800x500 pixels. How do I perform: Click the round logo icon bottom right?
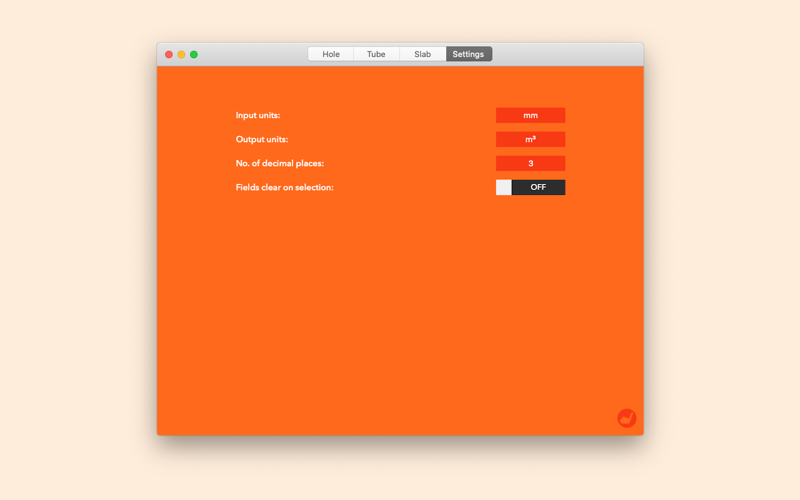coord(627,418)
